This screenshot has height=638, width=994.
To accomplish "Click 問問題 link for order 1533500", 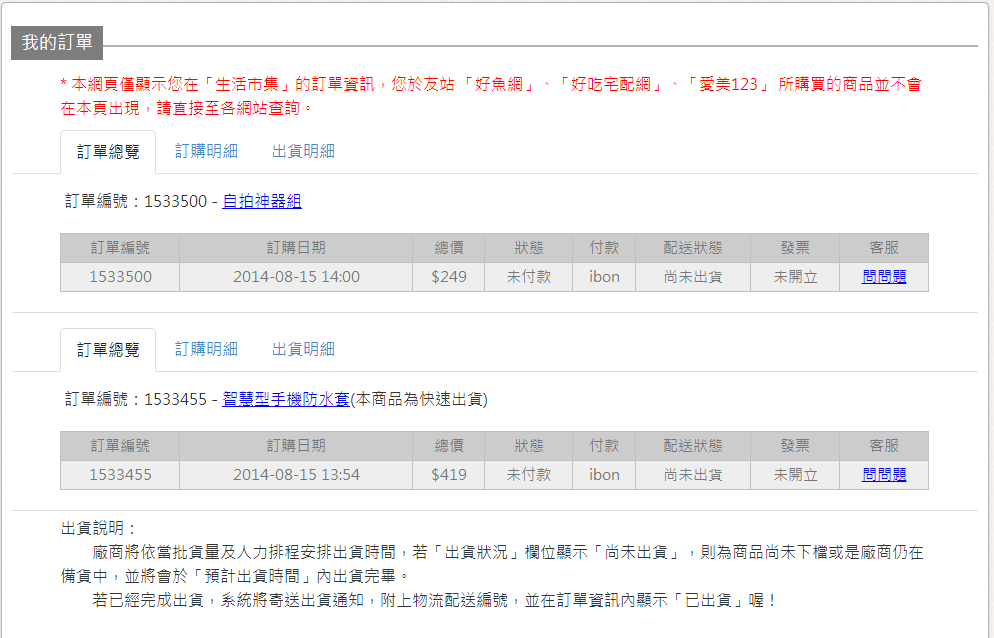I will pos(884,277).
